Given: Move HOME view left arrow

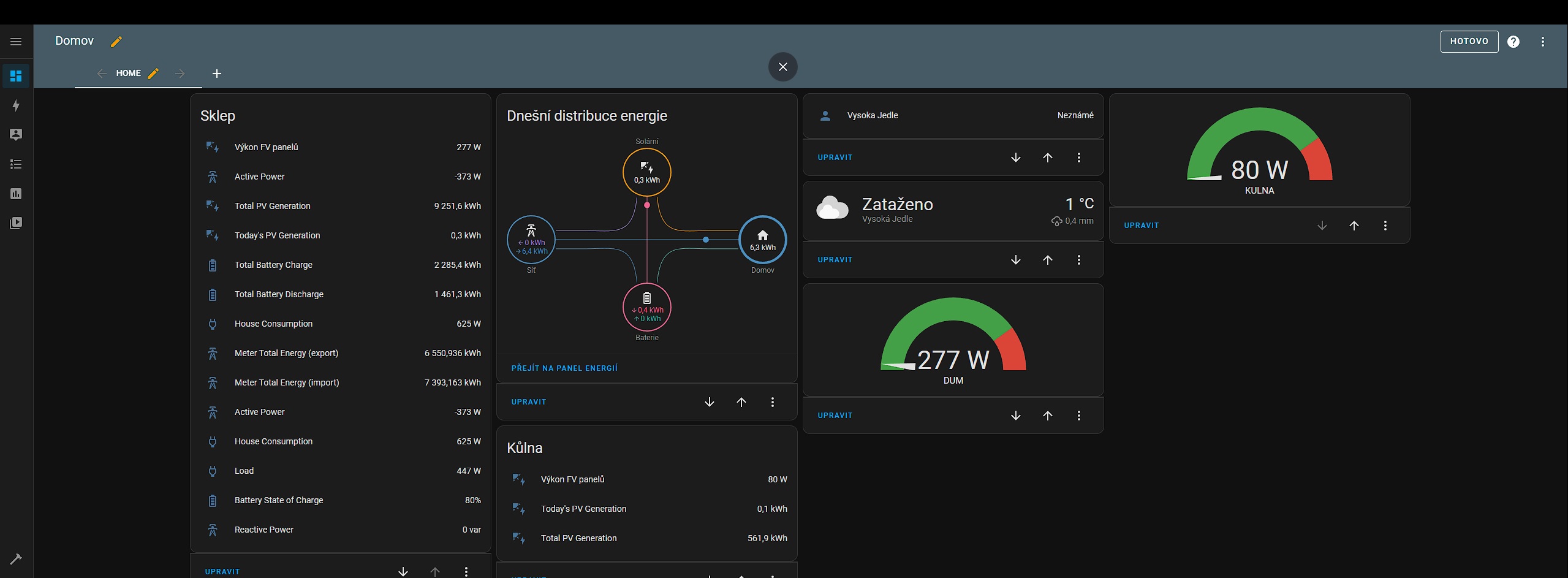Looking at the screenshot, I should pyautogui.click(x=102, y=74).
